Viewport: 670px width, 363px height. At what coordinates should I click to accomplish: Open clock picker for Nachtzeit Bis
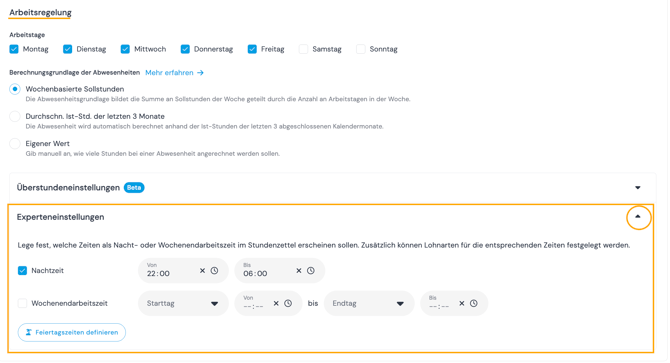pos(311,271)
